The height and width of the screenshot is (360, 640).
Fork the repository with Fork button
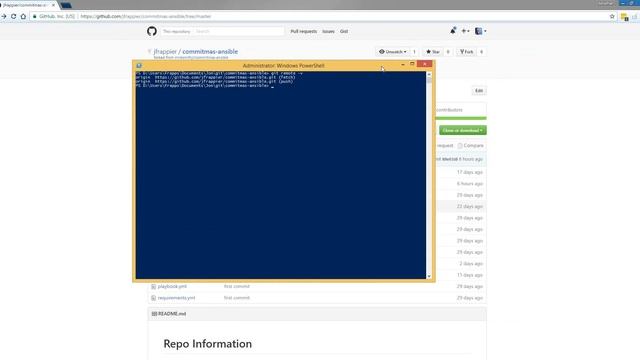467,52
